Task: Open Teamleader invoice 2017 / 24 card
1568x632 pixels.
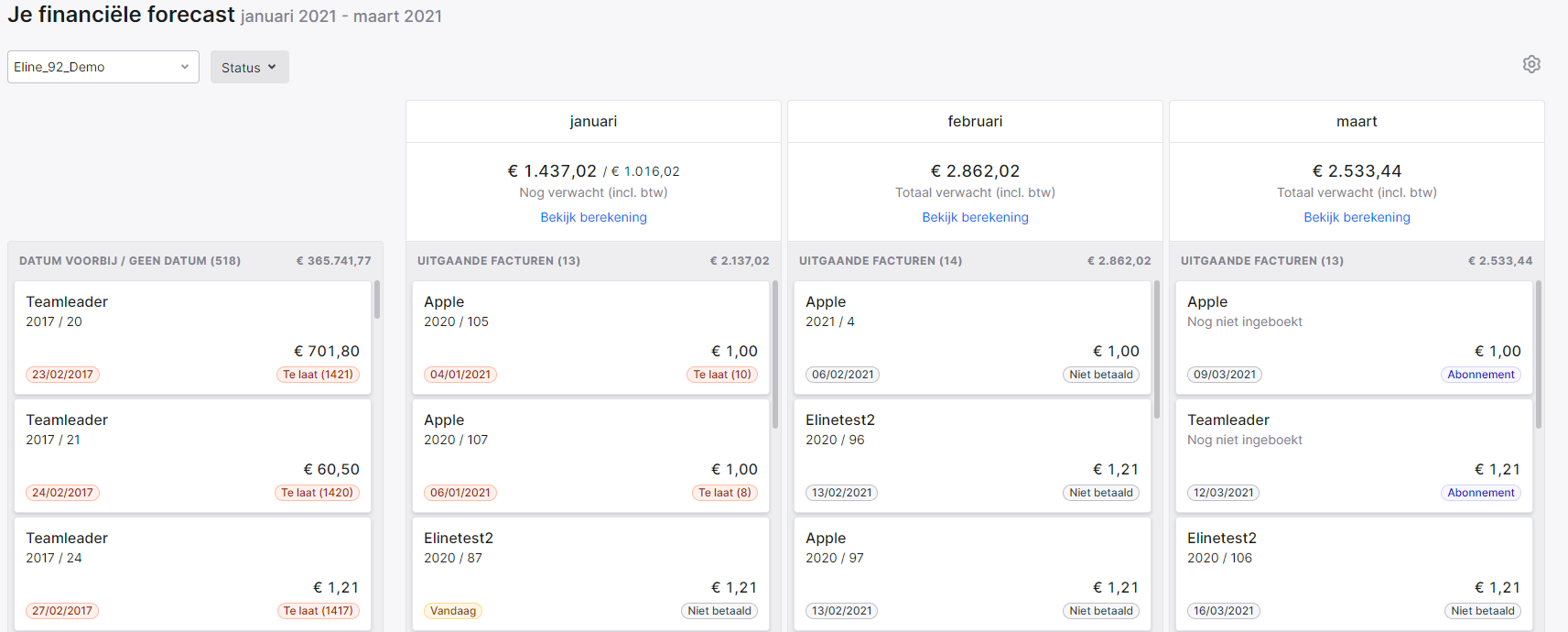Action: [192, 573]
